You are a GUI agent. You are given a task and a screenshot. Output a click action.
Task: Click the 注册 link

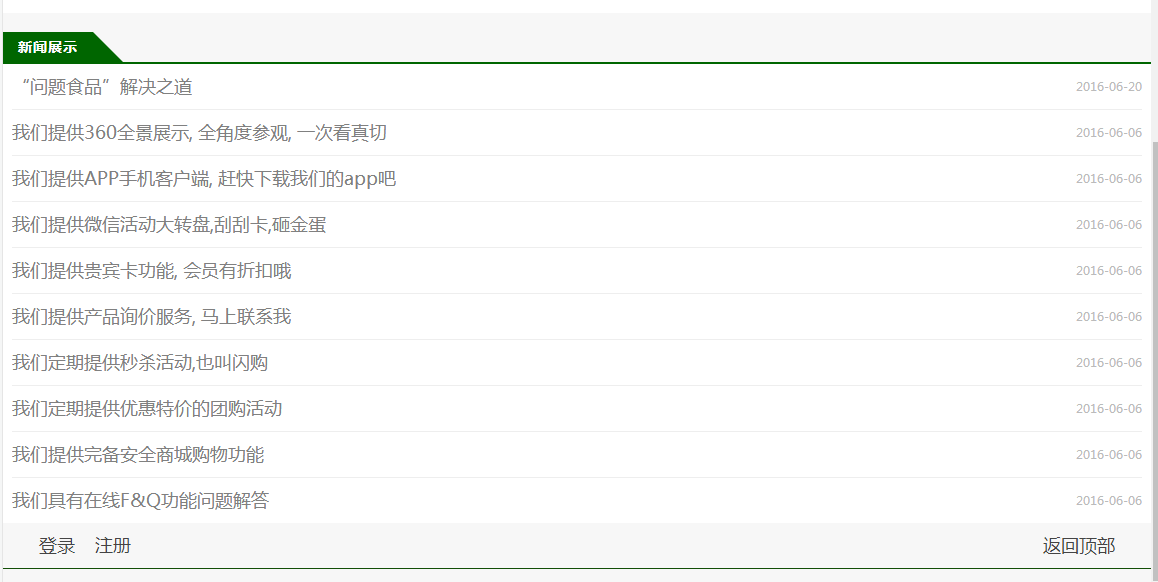coord(113,546)
